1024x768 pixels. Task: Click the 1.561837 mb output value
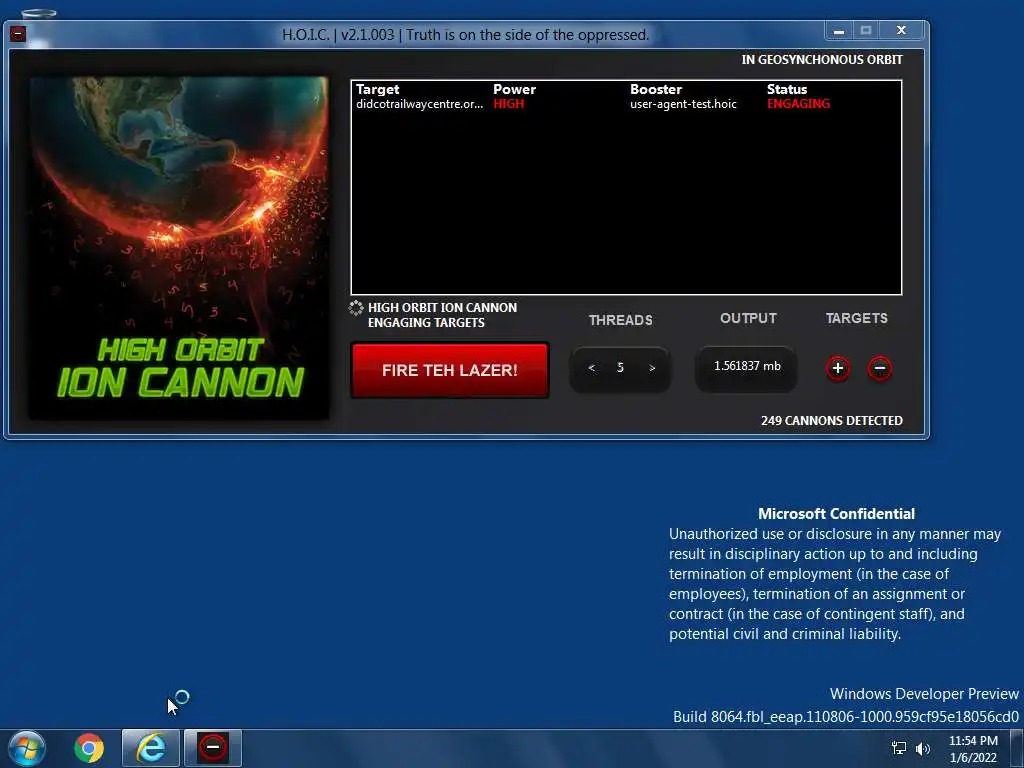[747, 366]
